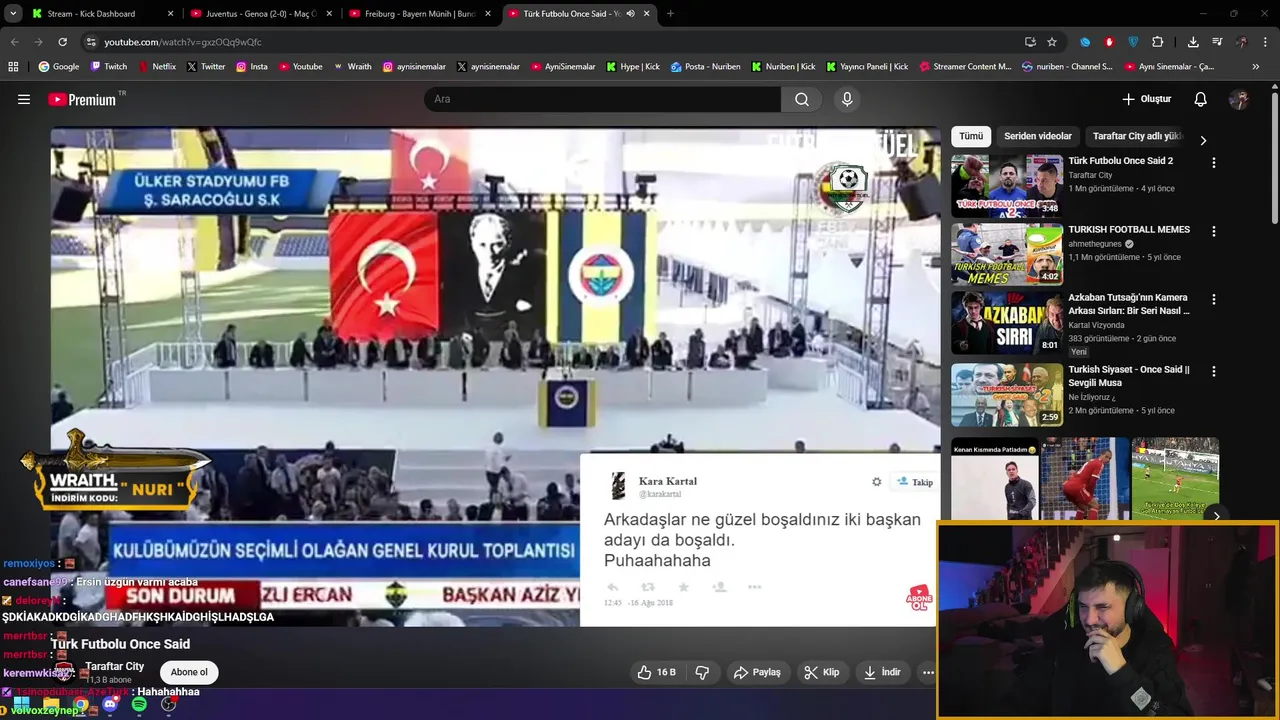Open OBS Studio from the taskbar
Image resolution: width=1280 pixels, height=720 pixels.
tap(169, 705)
